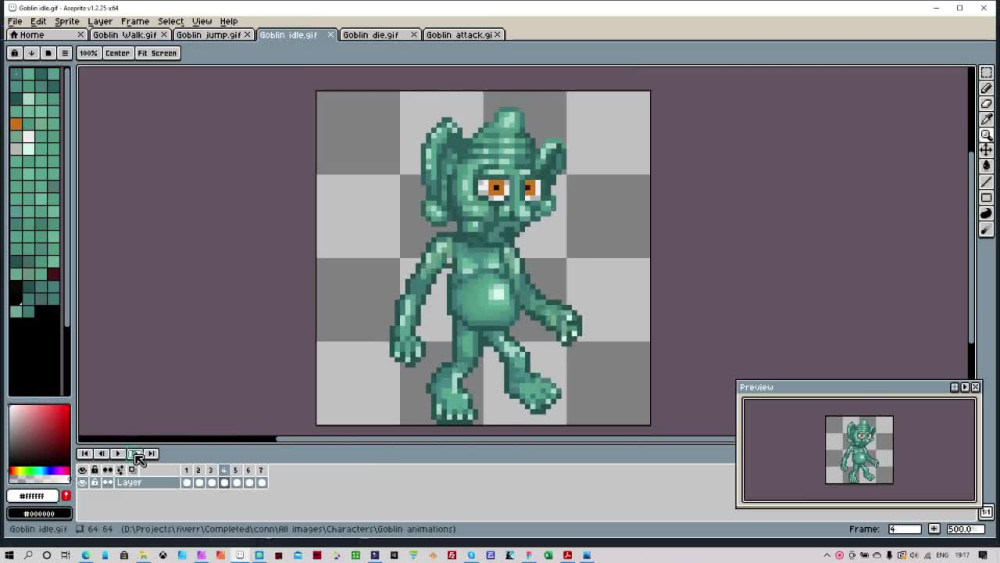Image resolution: width=1000 pixels, height=563 pixels.
Task: Select frame 1 header in timeline
Action: tap(186, 470)
